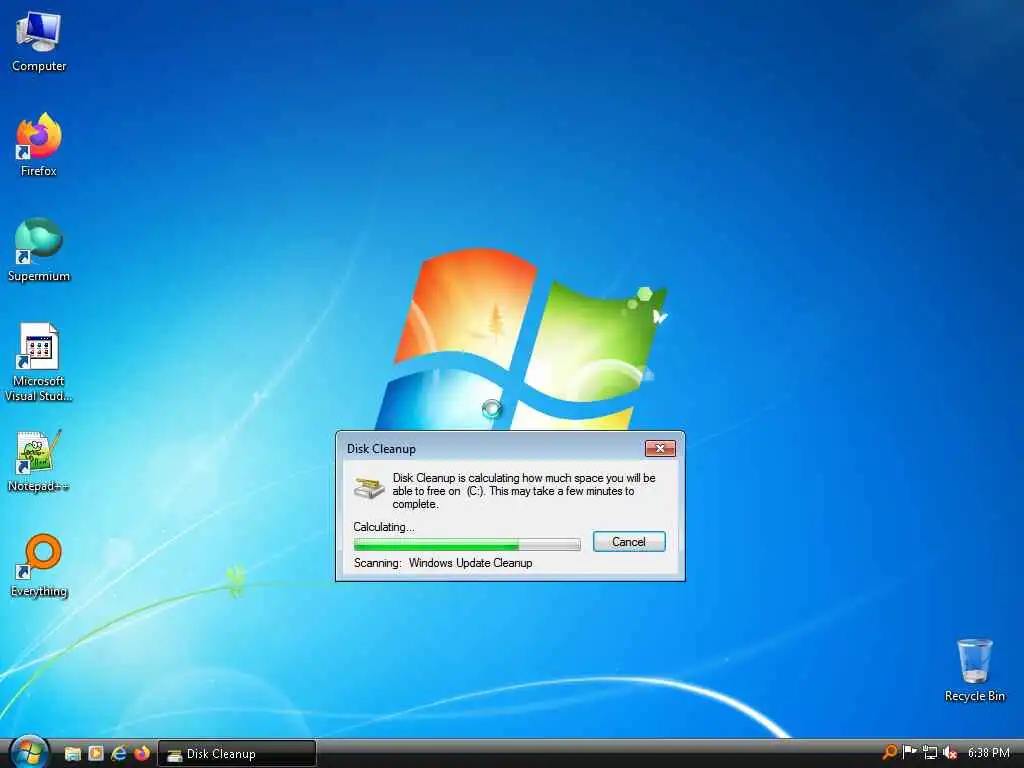Screen dimensions: 1024x768
Task: Close the Disk Cleanup dialog
Action: click(x=660, y=448)
